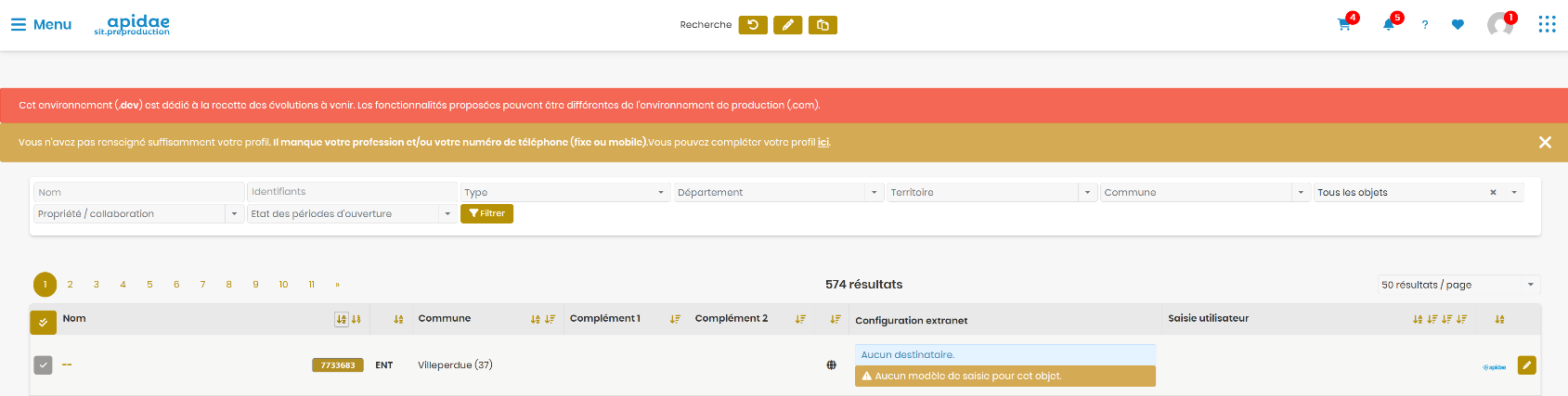Expand the Type dropdown filter
Image resolution: width=1568 pixels, height=396 pixels.
click(x=565, y=192)
